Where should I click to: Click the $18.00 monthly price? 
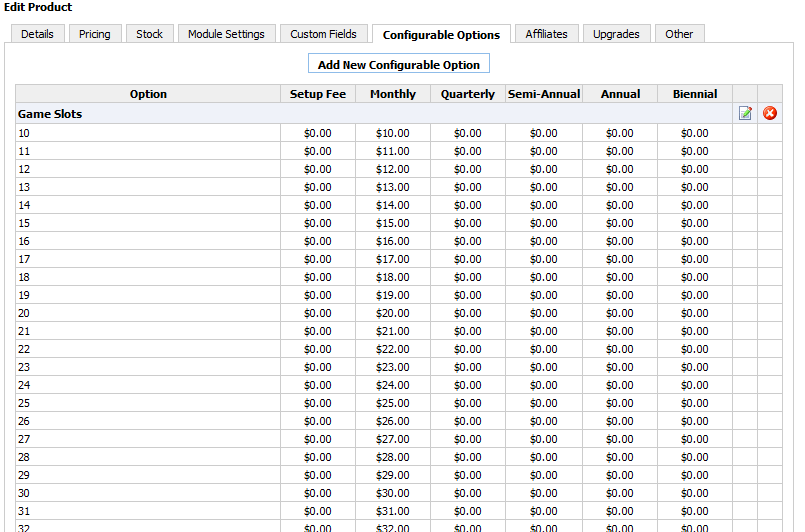coord(393,277)
